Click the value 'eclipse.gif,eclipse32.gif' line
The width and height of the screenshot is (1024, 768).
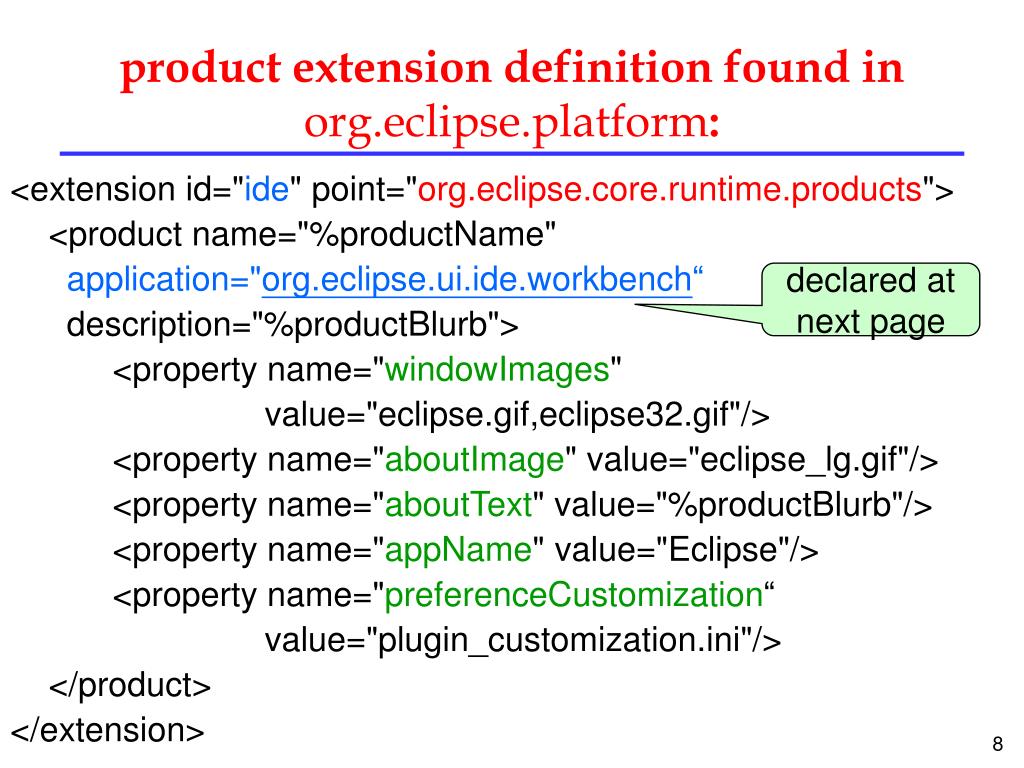517,415
